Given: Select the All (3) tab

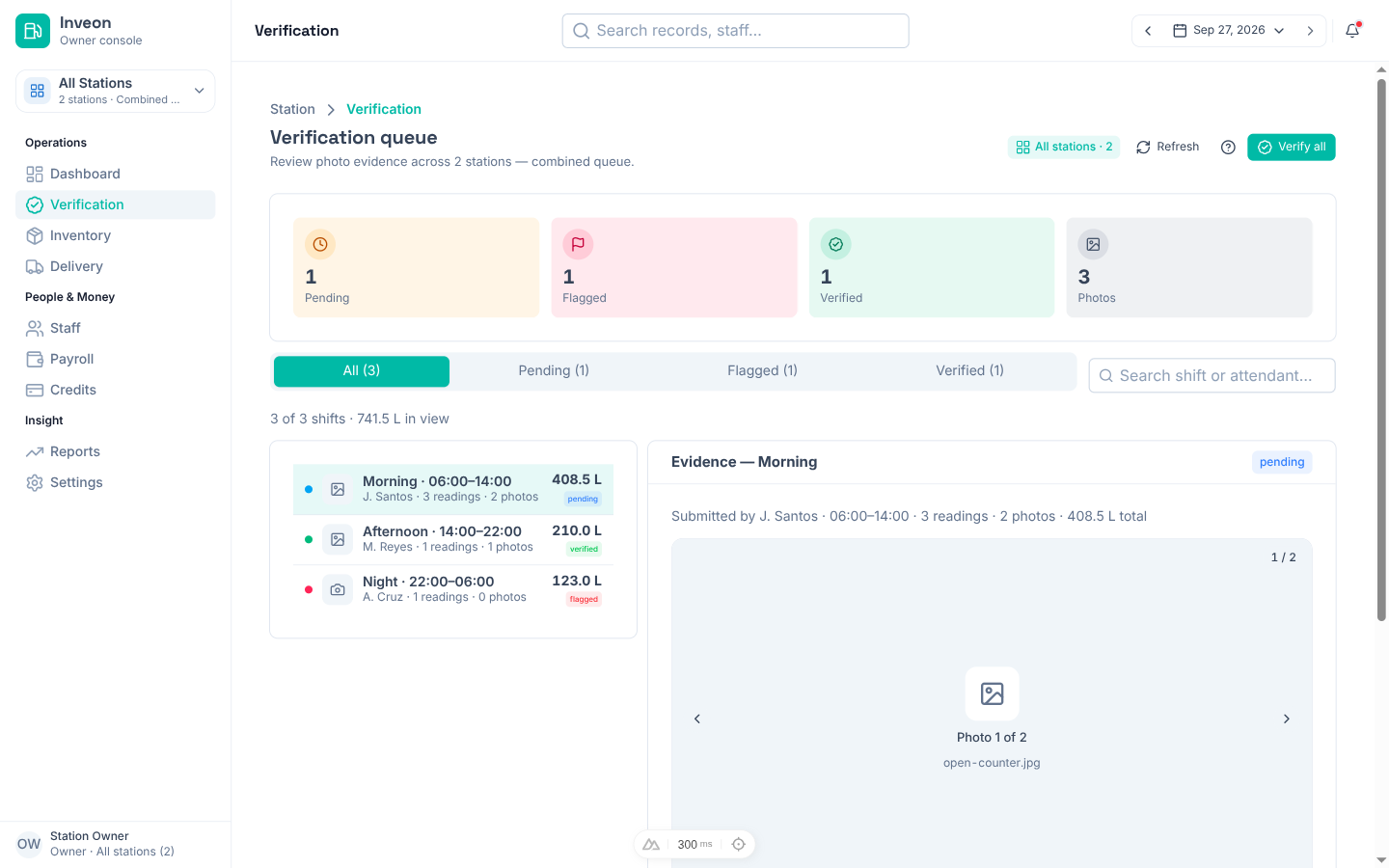Looking at the screenshot, I should [x=362, y=371].
